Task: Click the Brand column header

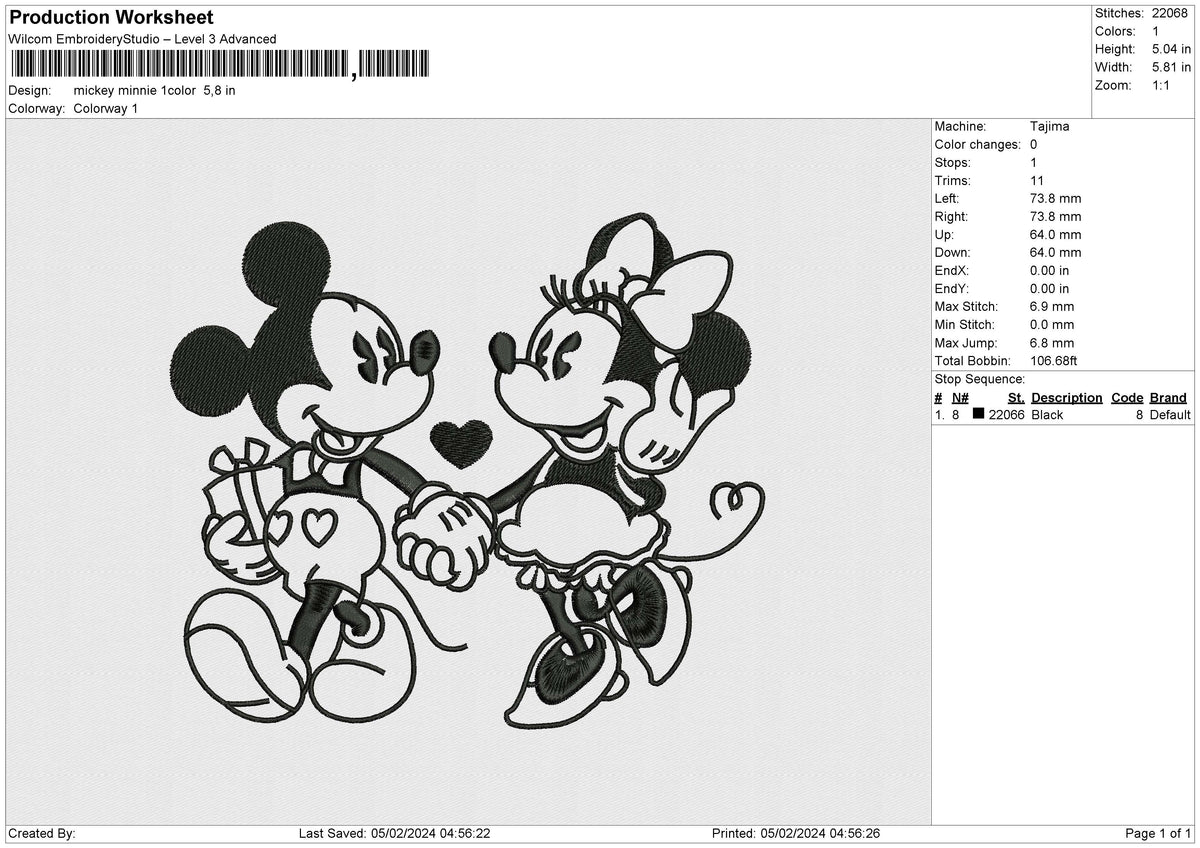Action: (1168, 397)
